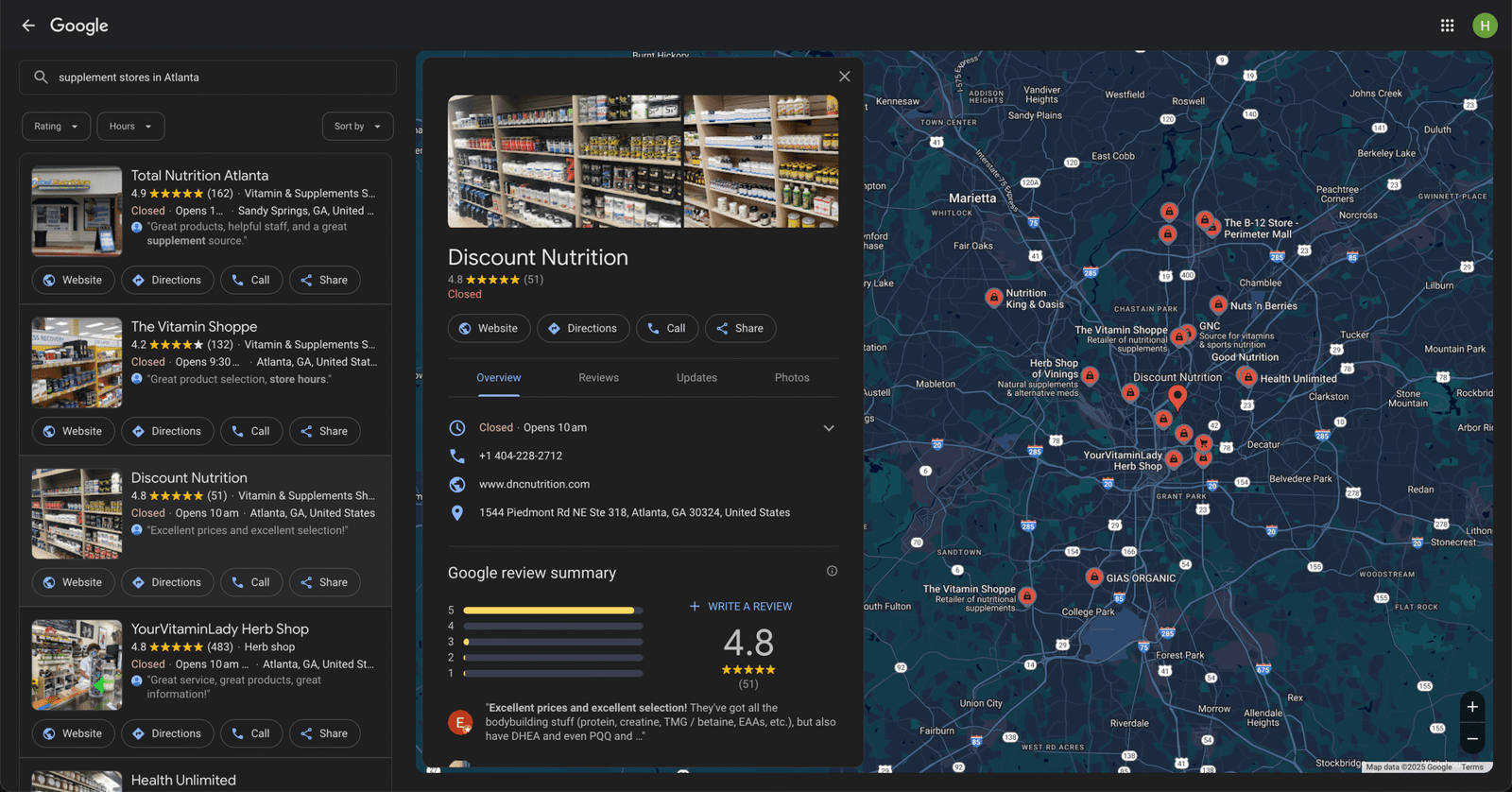Switch to the Reviews tab
The height and width of the screenshot is (792, 1512).
tap(598, 378)
